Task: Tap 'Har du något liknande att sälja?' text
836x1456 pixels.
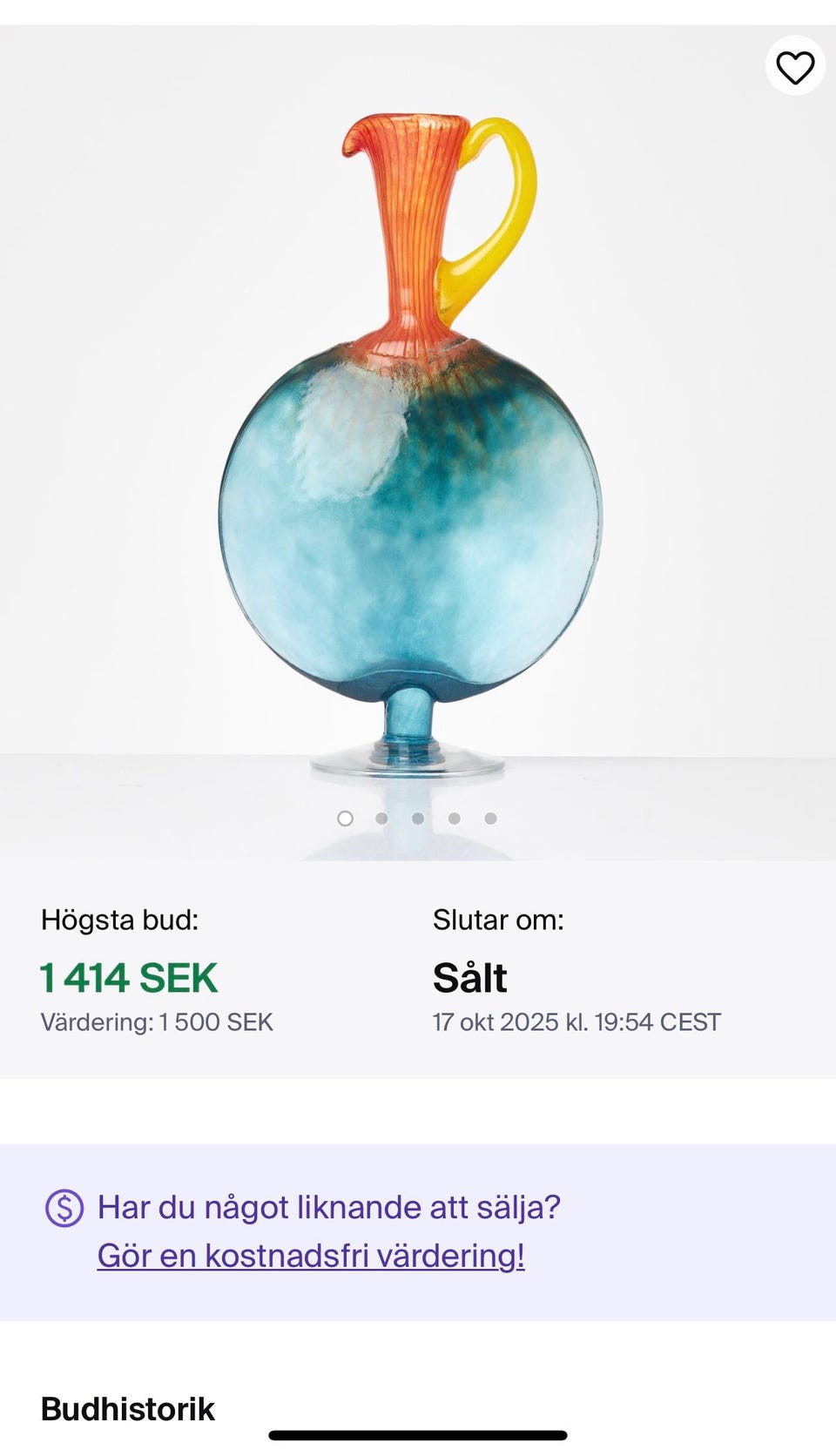Action: (x=329, y=1208)
